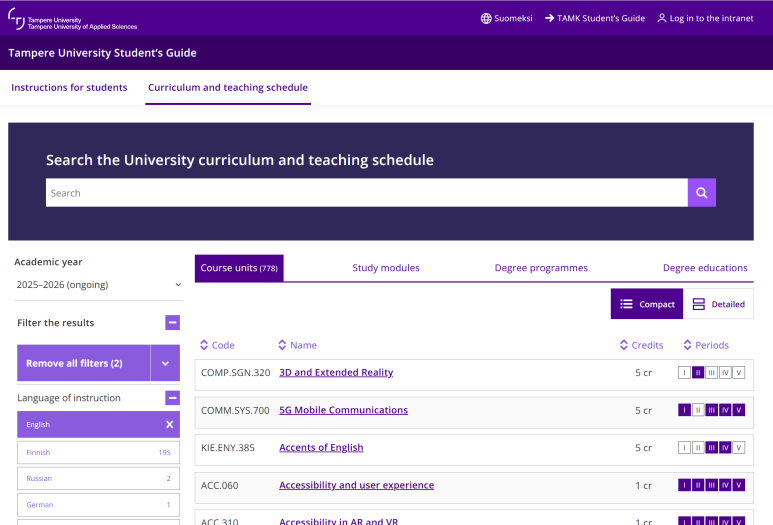Click course code COMM.SYS.700
This screenshot has height=525, width=773.
coord(235,410)
